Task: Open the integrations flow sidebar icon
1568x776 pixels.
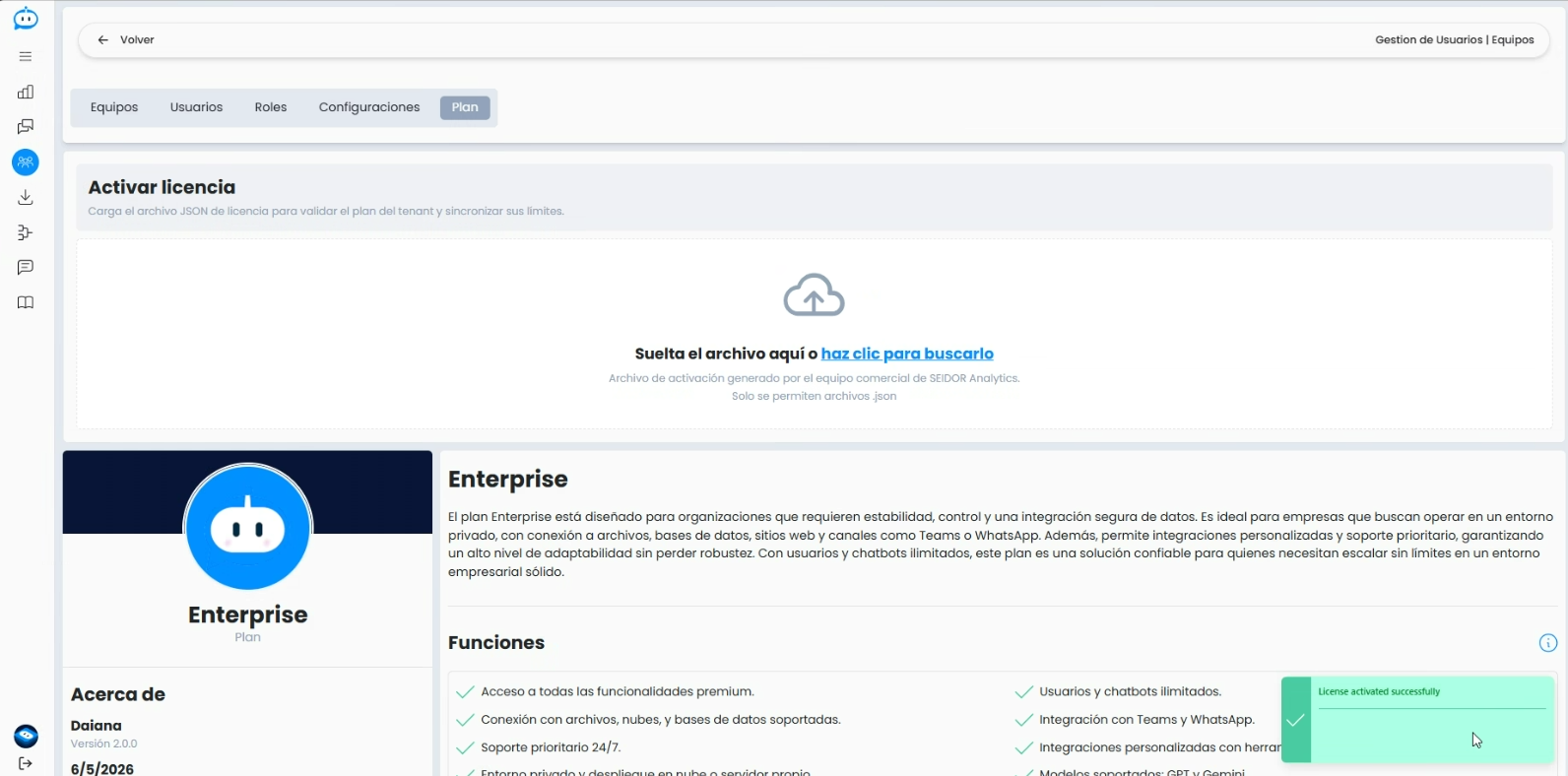Action: tap(26, 232)
